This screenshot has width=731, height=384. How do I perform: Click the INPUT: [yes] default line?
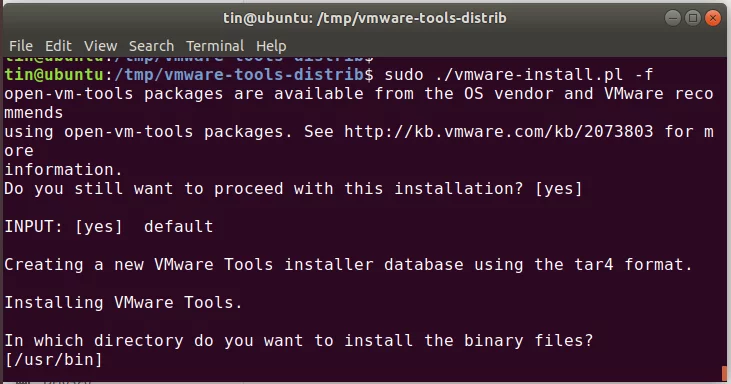pos(109,226)
